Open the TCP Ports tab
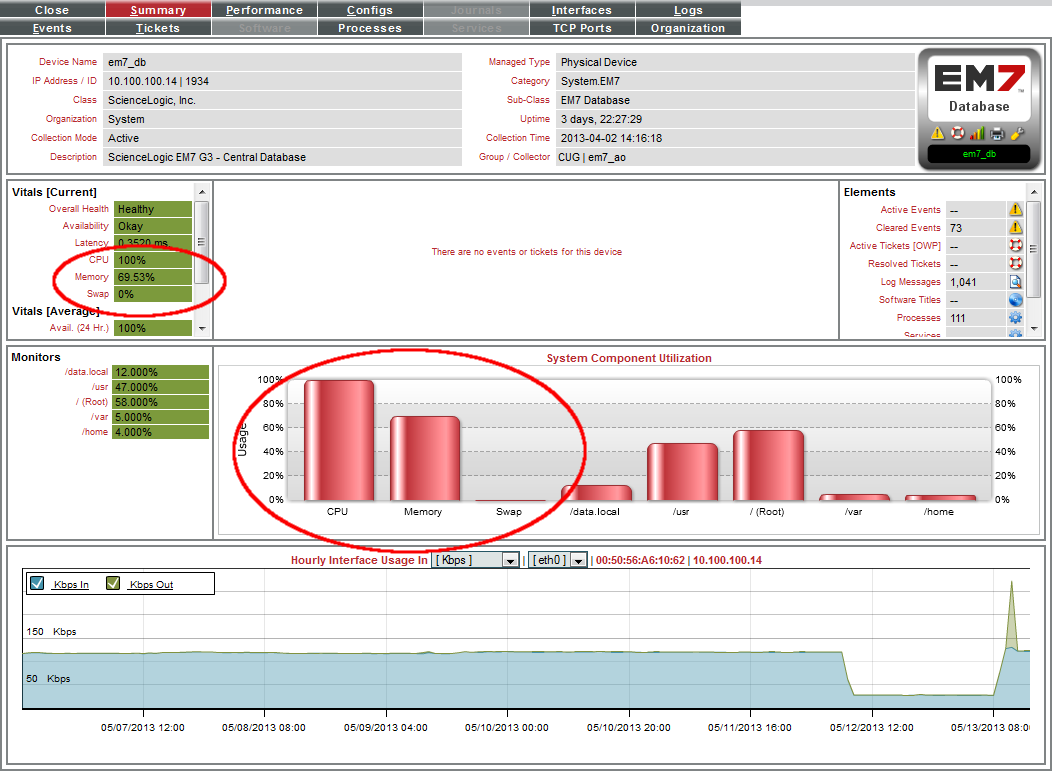The image size is (1052, 771). [x=582, y=28]
